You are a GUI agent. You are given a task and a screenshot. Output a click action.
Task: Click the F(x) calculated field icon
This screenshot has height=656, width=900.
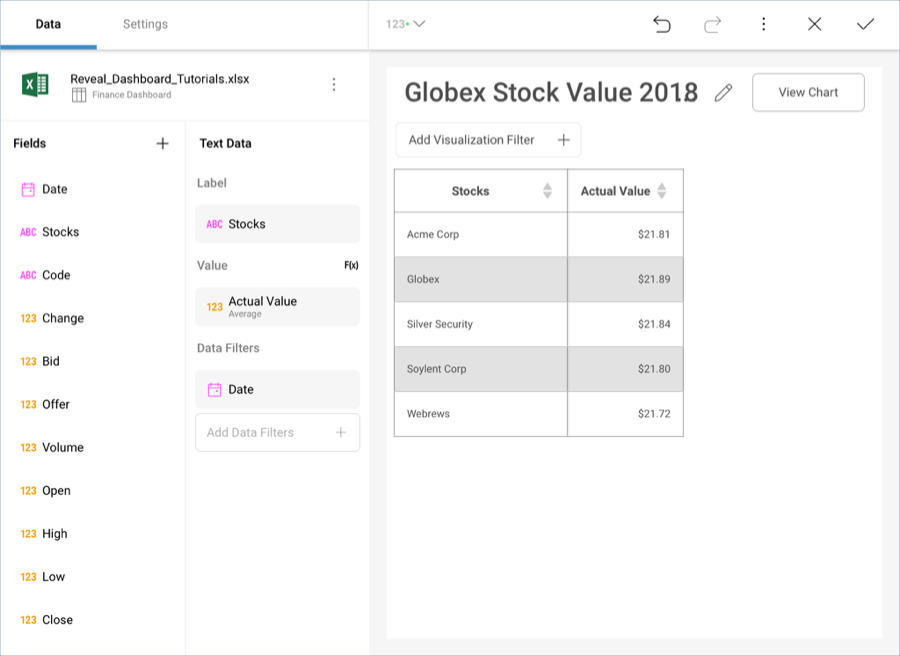[x=351, y=265]
